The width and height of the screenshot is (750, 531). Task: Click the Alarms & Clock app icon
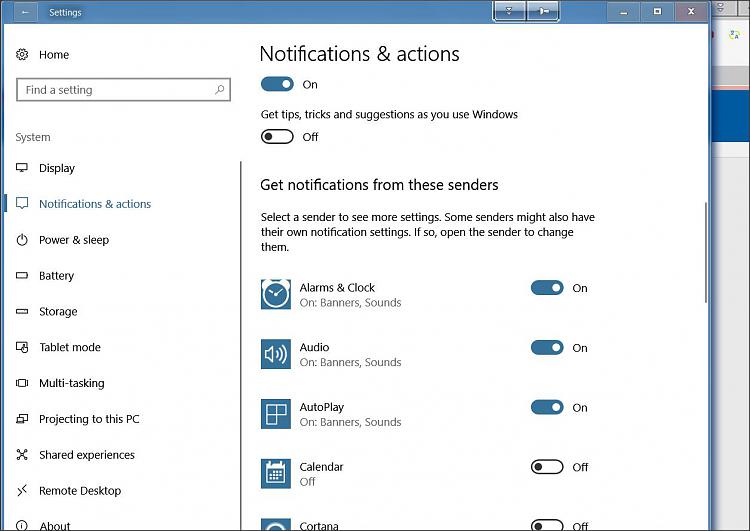[276, 294]
